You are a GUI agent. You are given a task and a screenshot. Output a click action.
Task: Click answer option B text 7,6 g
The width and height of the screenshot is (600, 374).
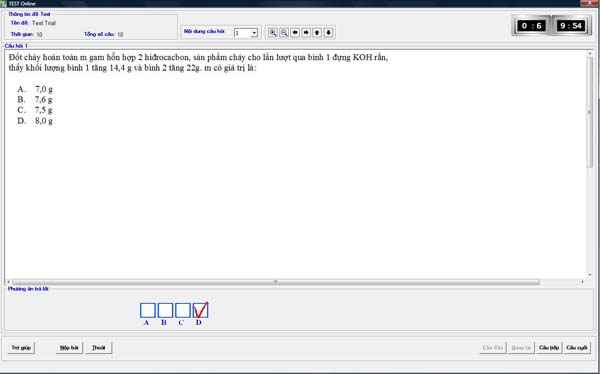click(44, 100)
